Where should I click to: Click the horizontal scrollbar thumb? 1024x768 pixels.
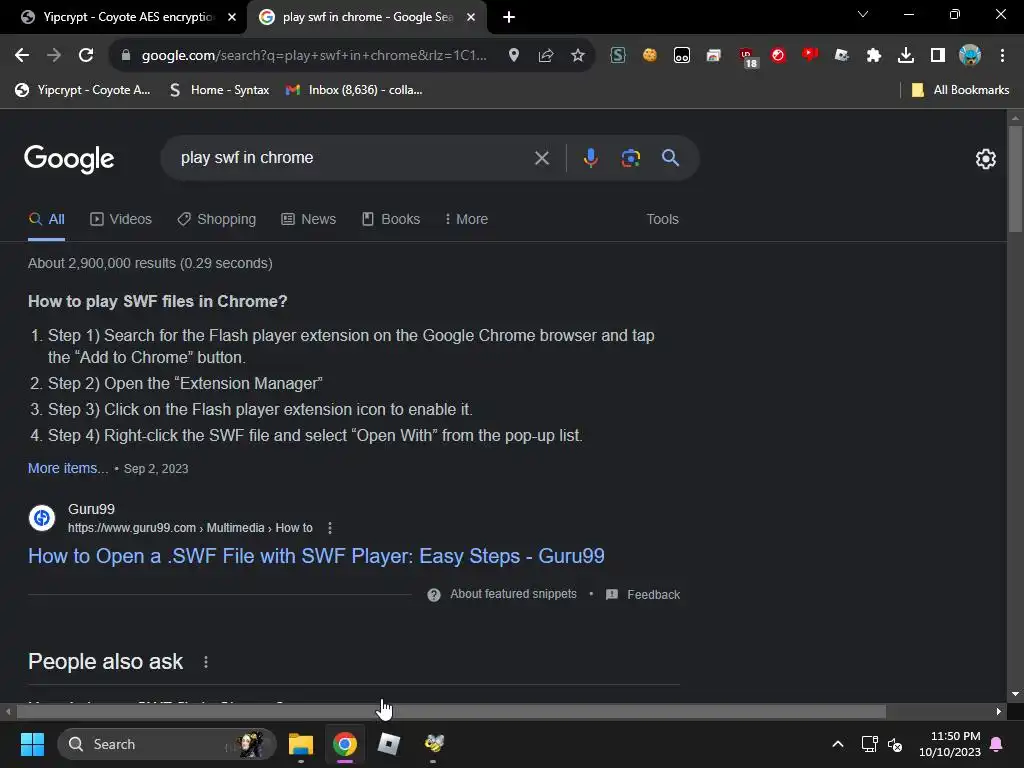coord(451,711)
